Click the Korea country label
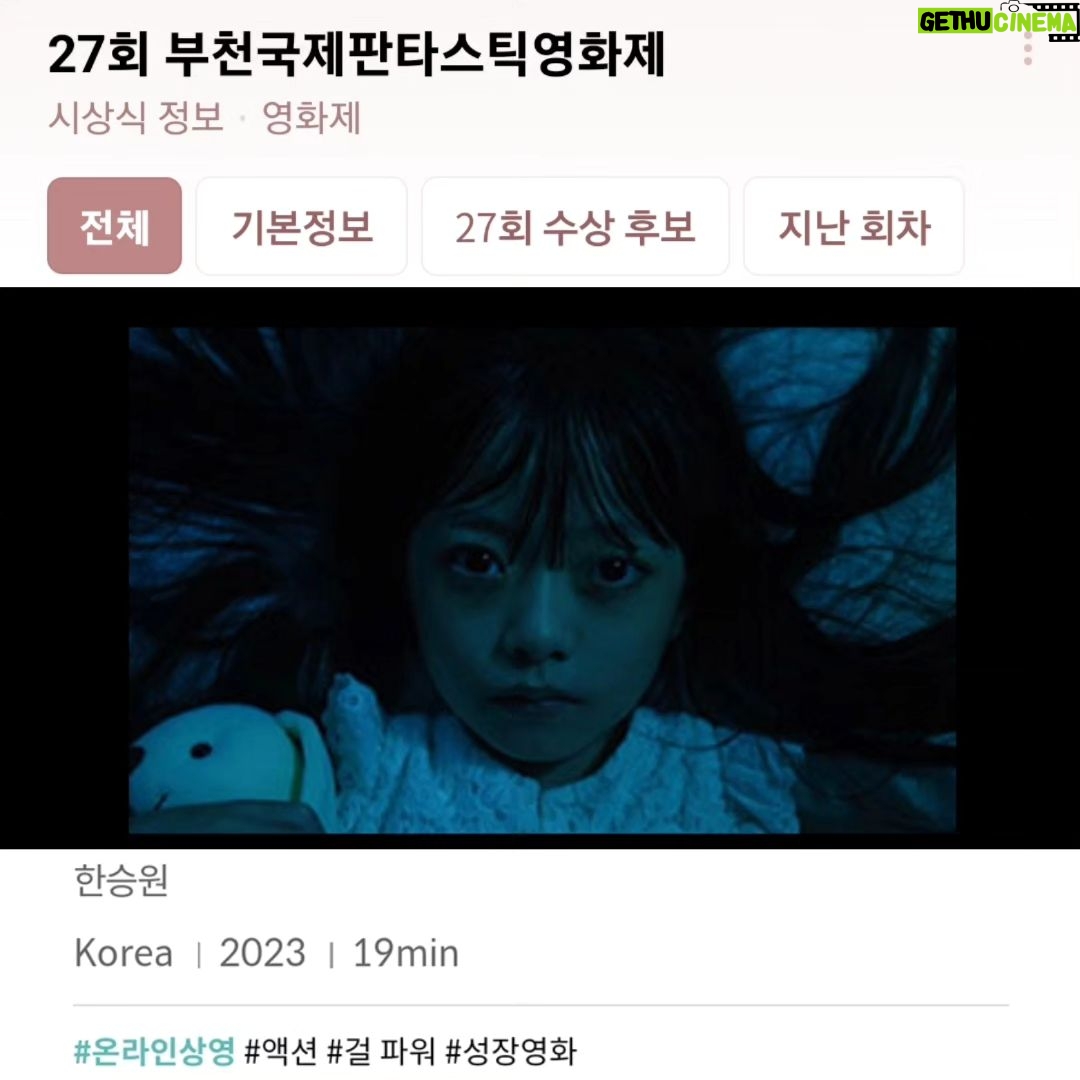The image size is (1080, 1080). point(123,953)
